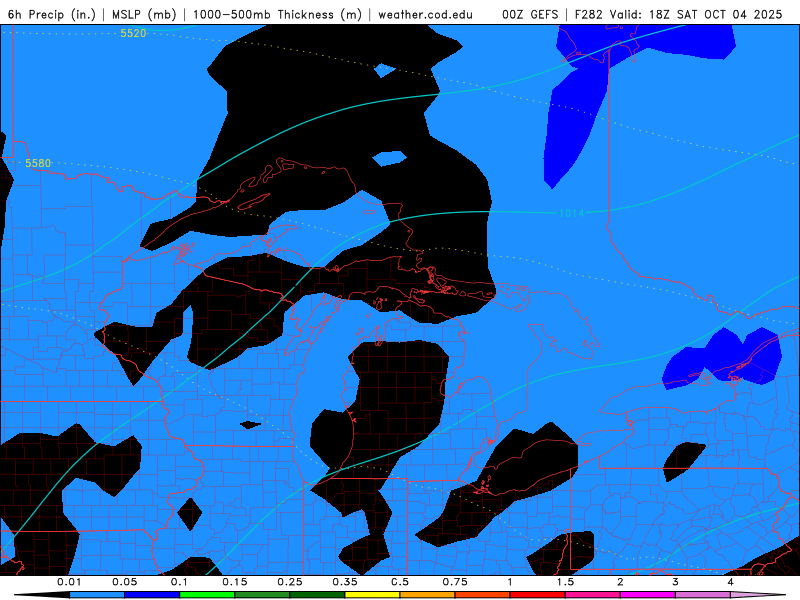Click the '1000-500mb Thickness (m)' header label
This screenshot has width=800, height=600.
[x=277, y=14]
